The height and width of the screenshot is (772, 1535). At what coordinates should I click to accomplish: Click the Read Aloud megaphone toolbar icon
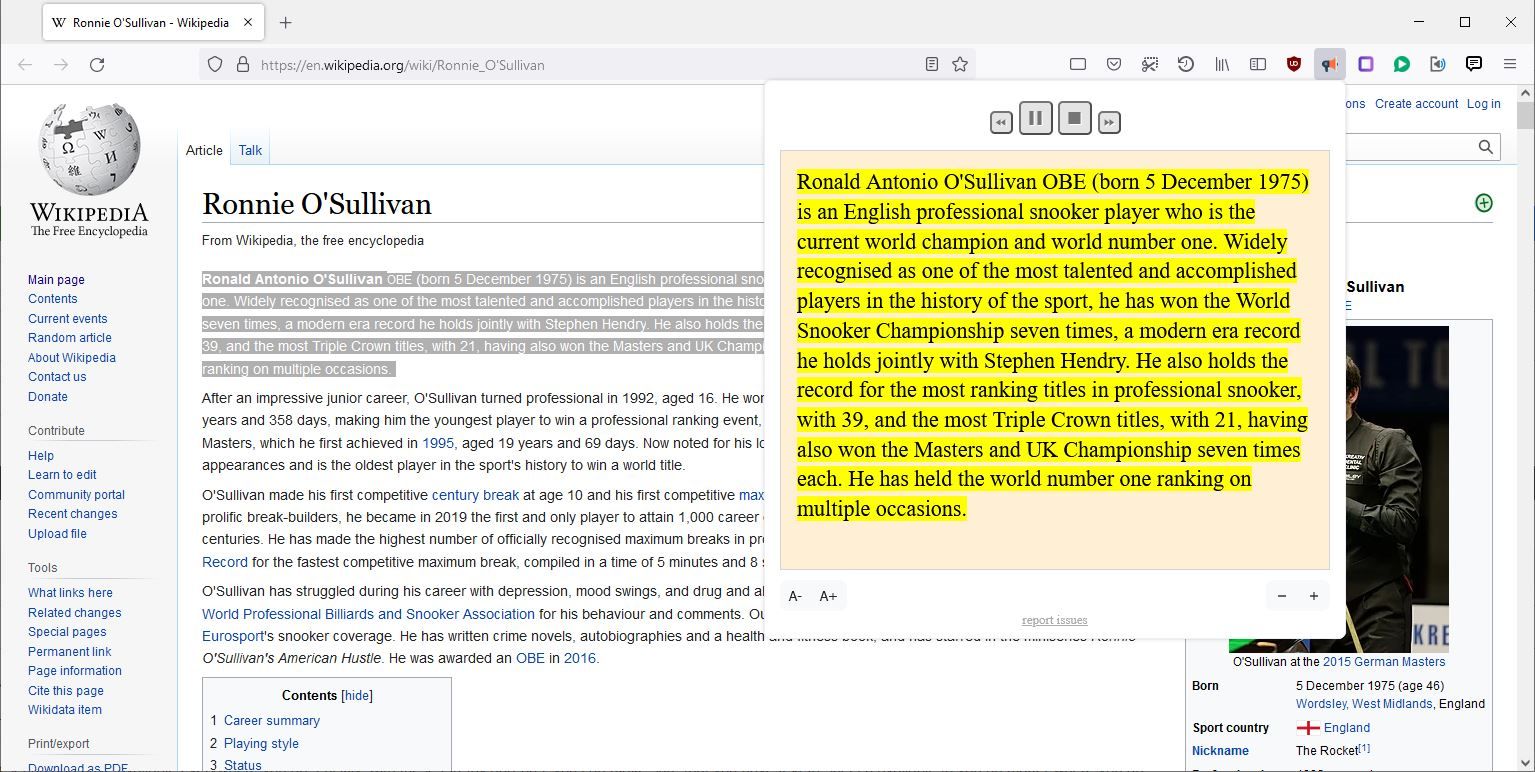pos(1329,64)
